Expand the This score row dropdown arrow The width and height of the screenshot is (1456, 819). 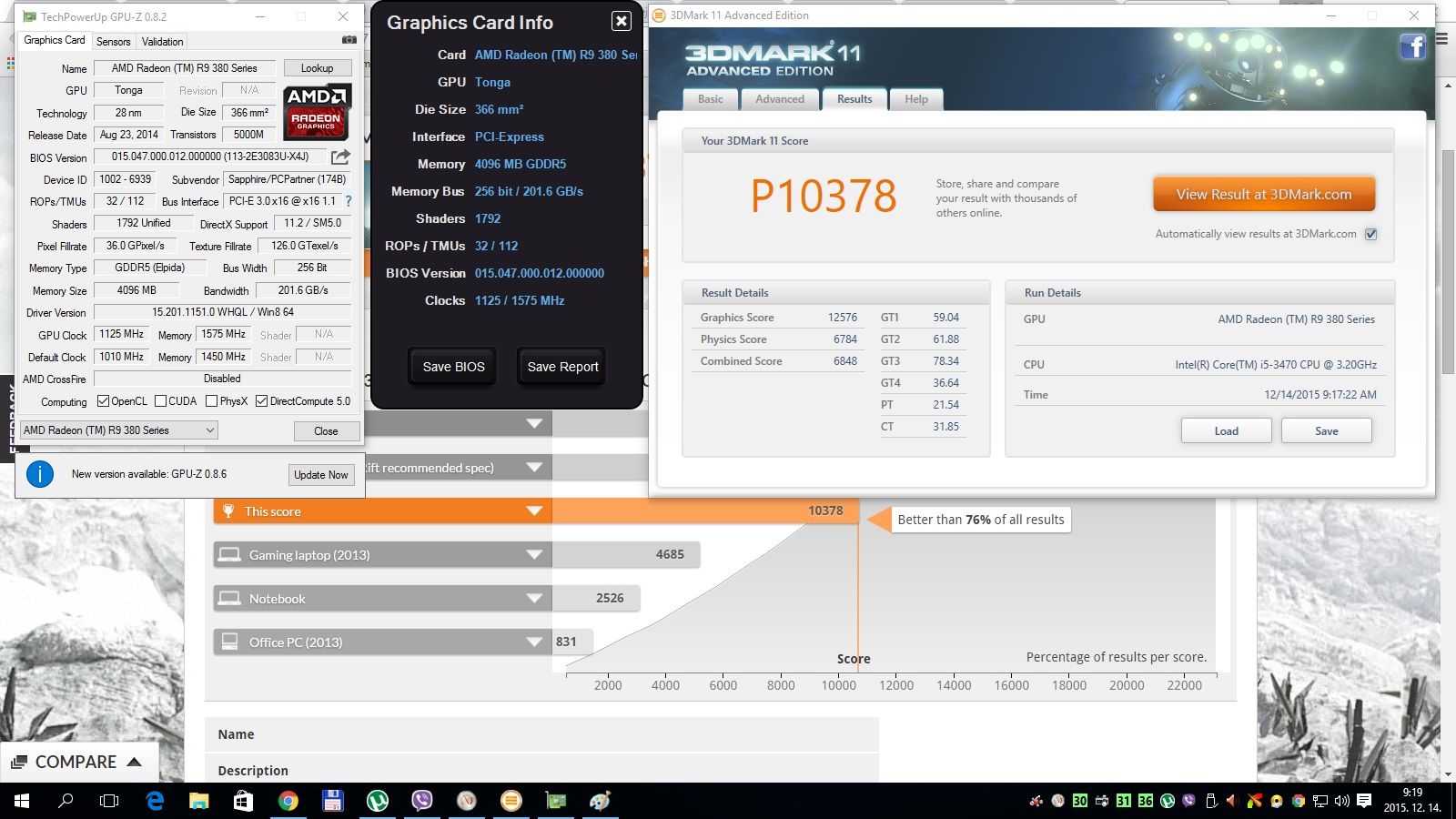534,511
